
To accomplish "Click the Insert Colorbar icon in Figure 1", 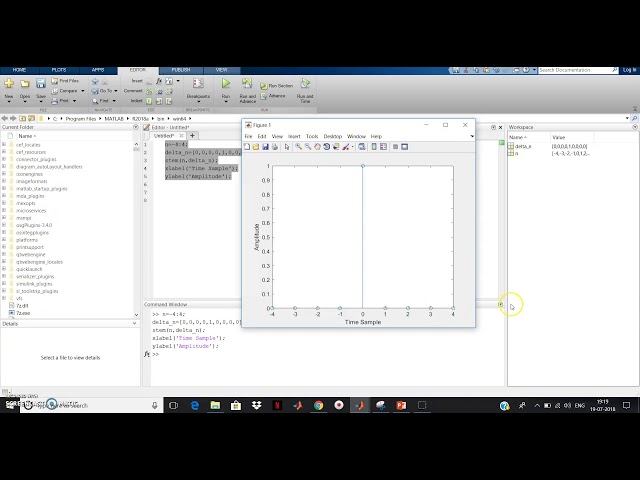I will click(x=374, y=147).
